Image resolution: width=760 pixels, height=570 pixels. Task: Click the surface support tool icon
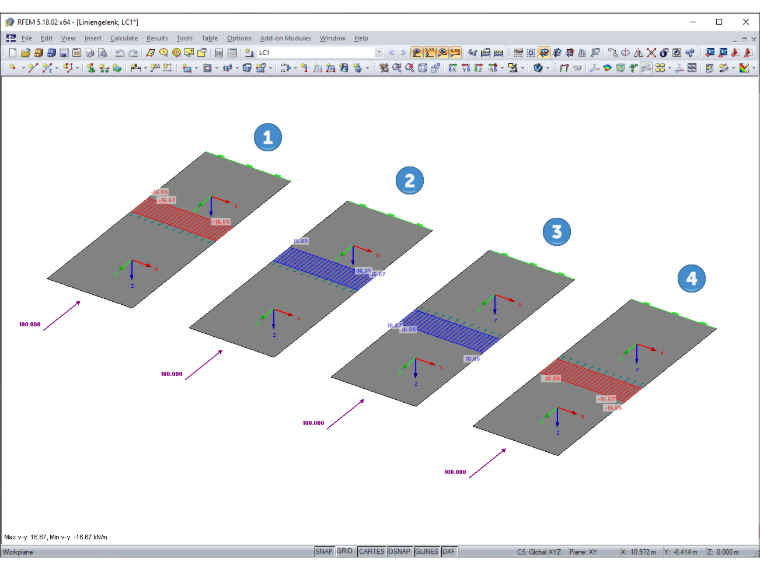click(117, 68)
